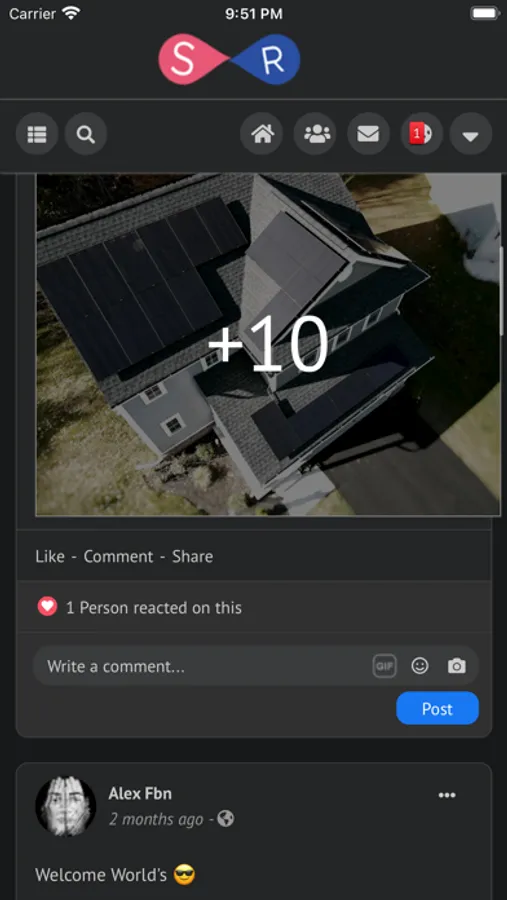Tap the search magnifier icon

pyautogui.click(x=86, y=134)
